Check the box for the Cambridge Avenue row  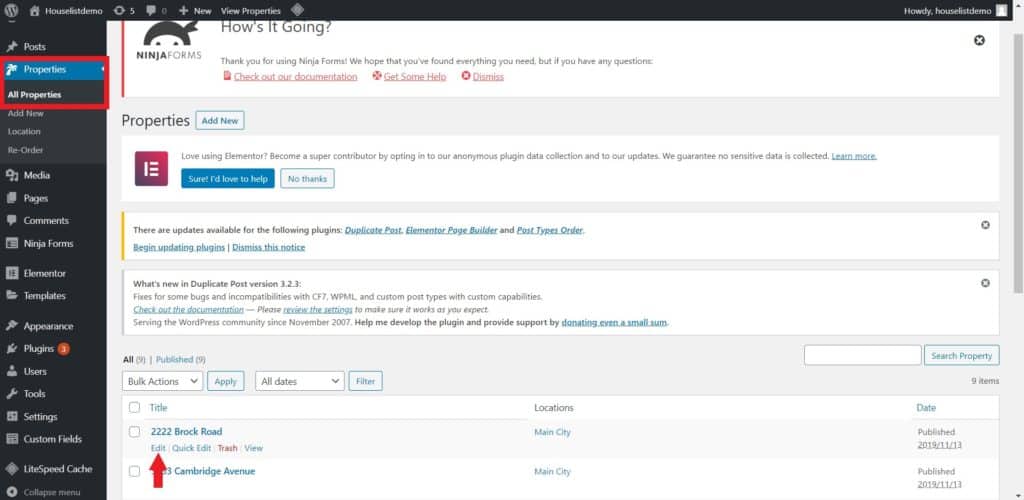[x=135, y=471]
